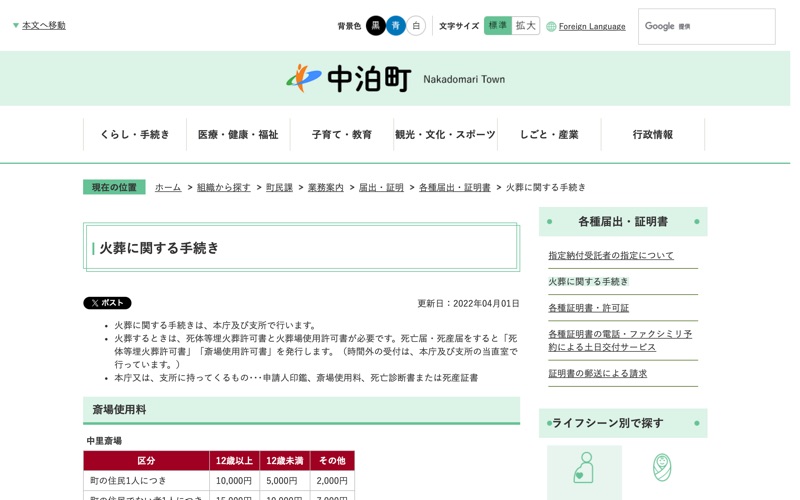The height and width of the screenshot is (500, 800).
Task: Open 証明書の郵送による請求 sidebar link
Action: pyautogui.click(x=597, y=373)
